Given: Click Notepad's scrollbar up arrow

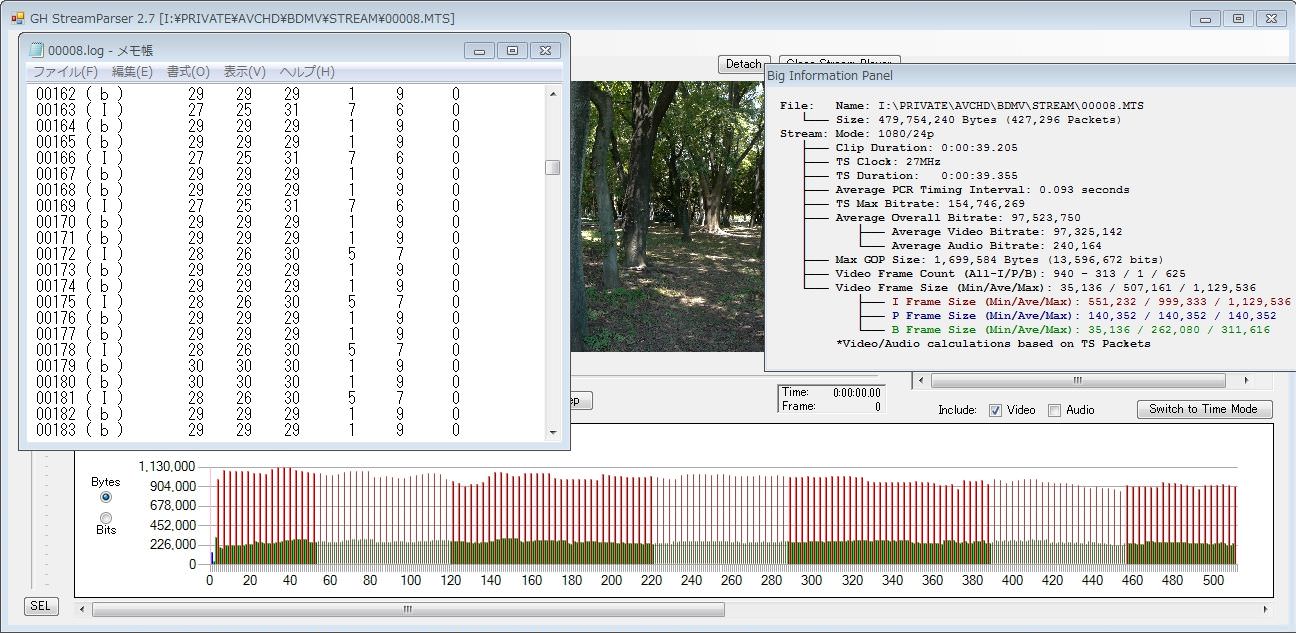Looking at the screenshot, I should pos(553,94).
